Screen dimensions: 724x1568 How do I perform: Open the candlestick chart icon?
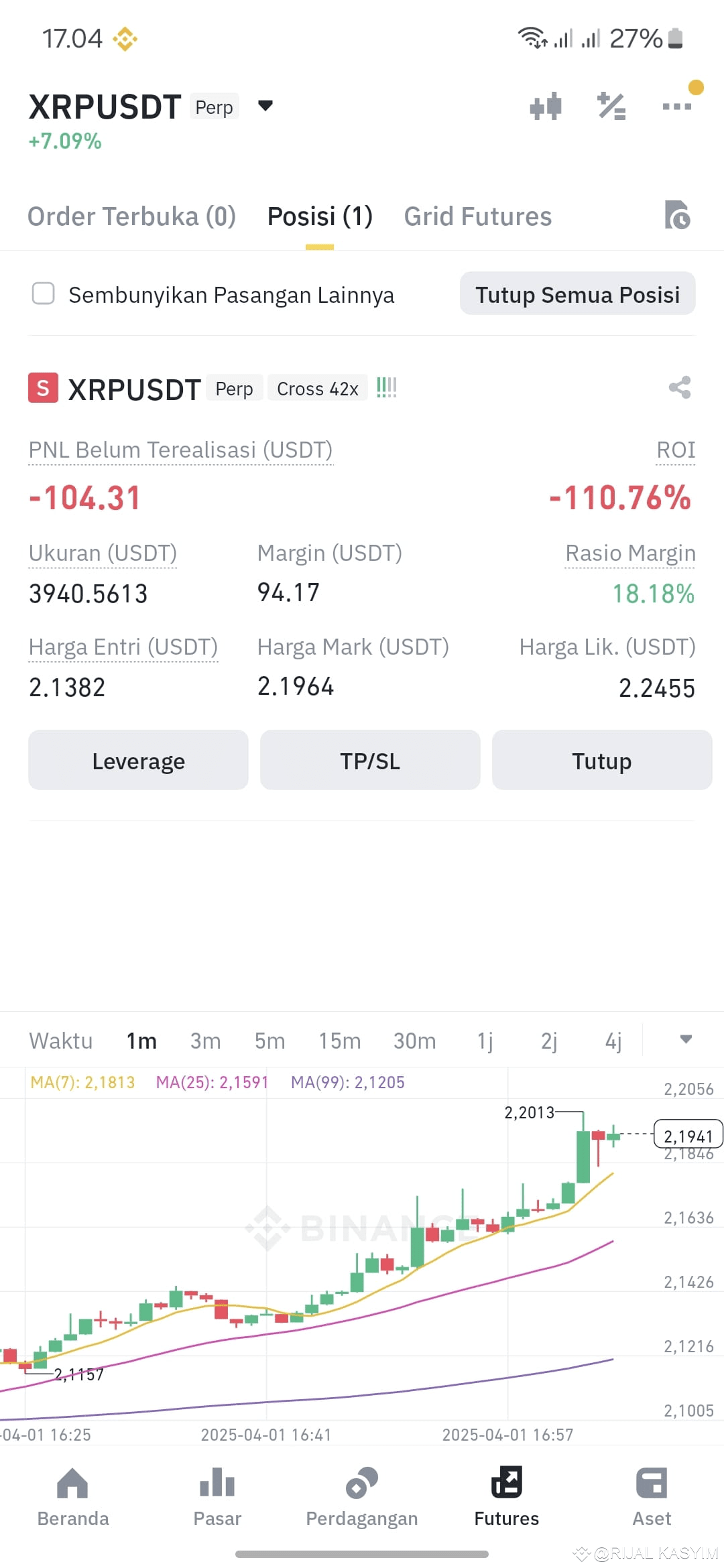(546, 107)
